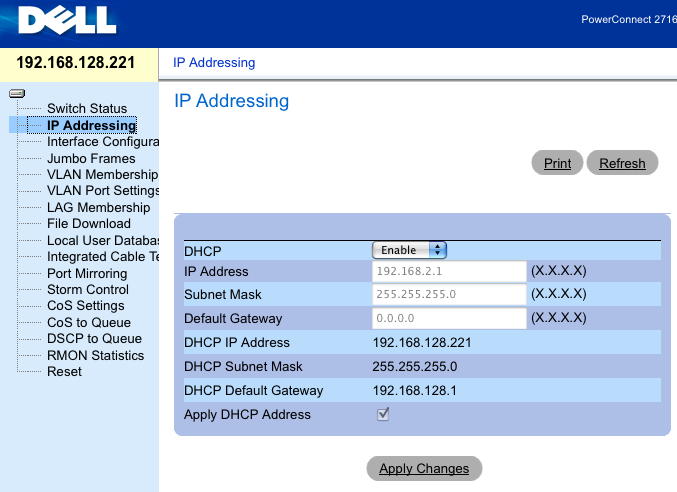
Task: Click the DHCP row label
Action: (x=202, y=251)
